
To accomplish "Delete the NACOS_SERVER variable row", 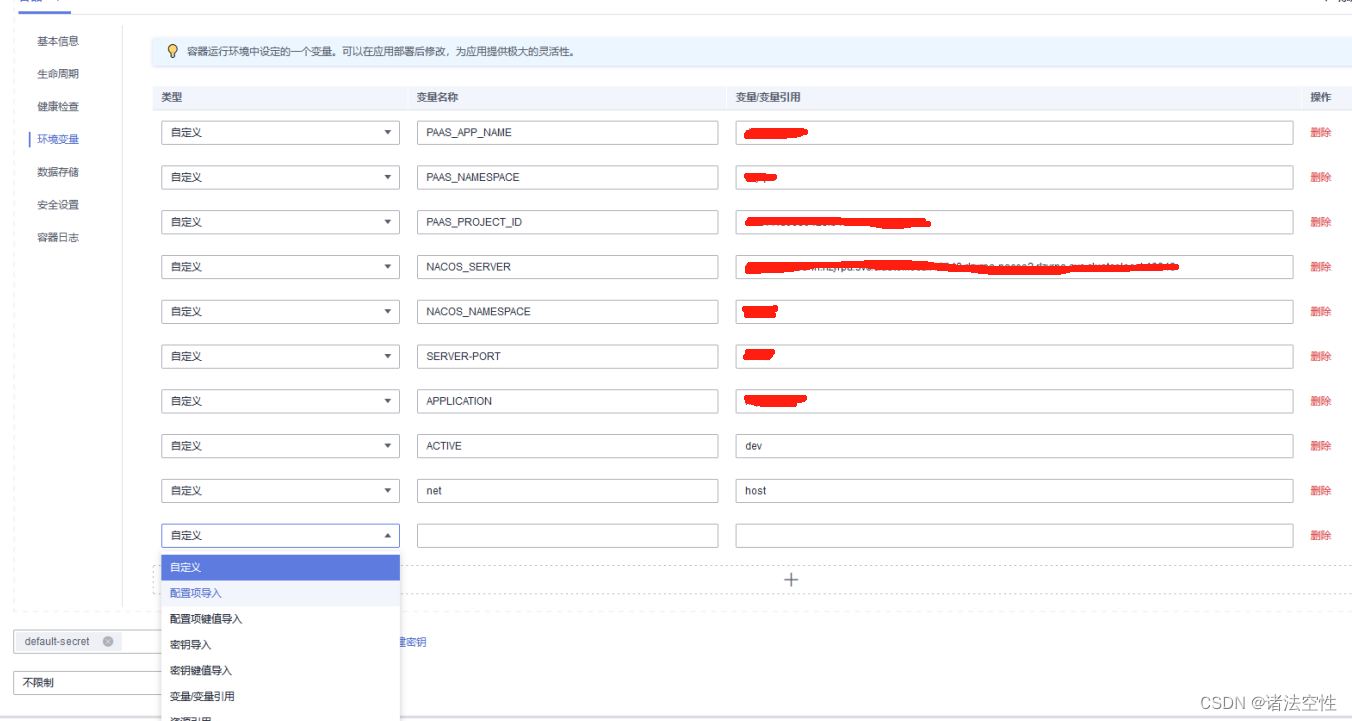I will (x=1321, y=267).
